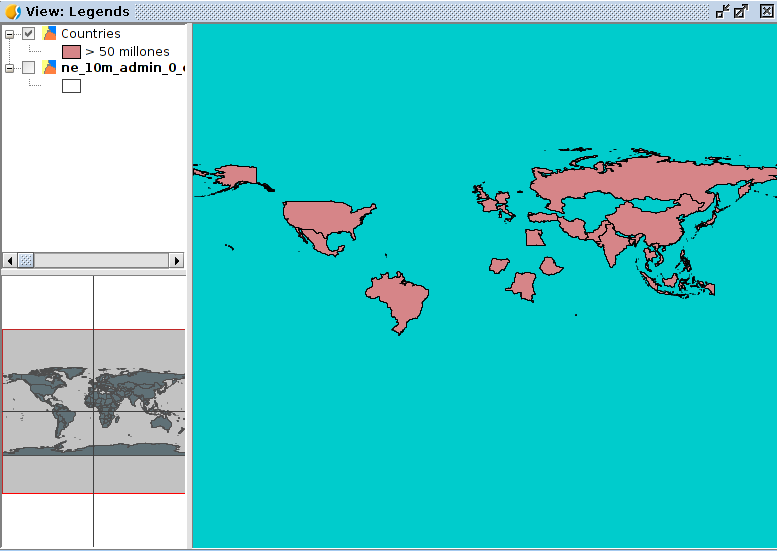The image size is (777, 551).
Task: Collapse the Countries layer tree node
Action: [9, 34]
